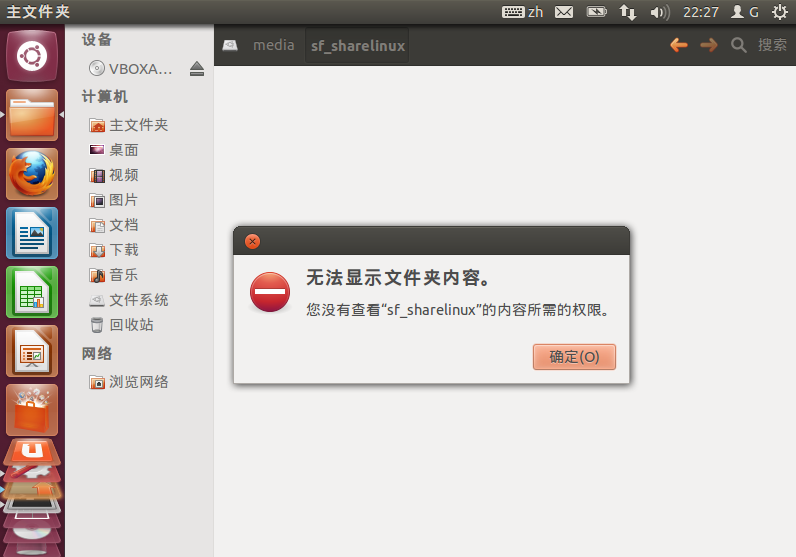796x557 pixels.
Task: Open Ubuntu Software Center
Action: coord(32,410)
